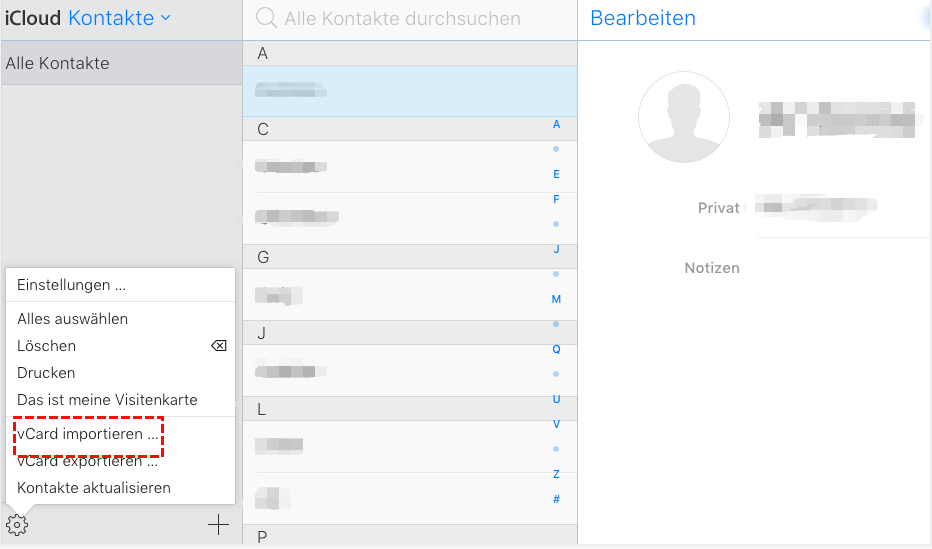Jump to letter Z in index
The width and height of the screenshot is (932, 549).
(556, 474)
